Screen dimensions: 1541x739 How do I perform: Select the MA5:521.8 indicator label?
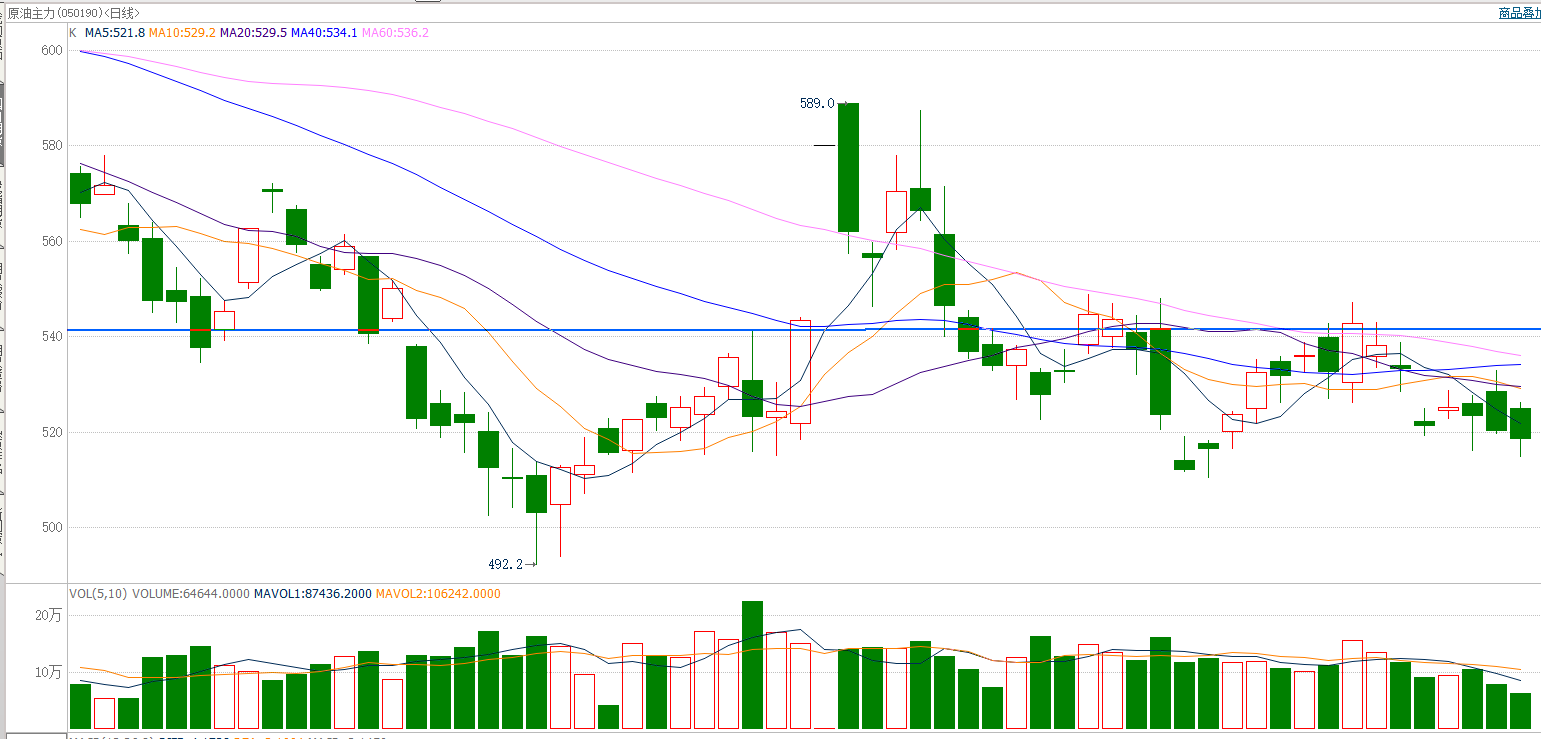point(114,33)
